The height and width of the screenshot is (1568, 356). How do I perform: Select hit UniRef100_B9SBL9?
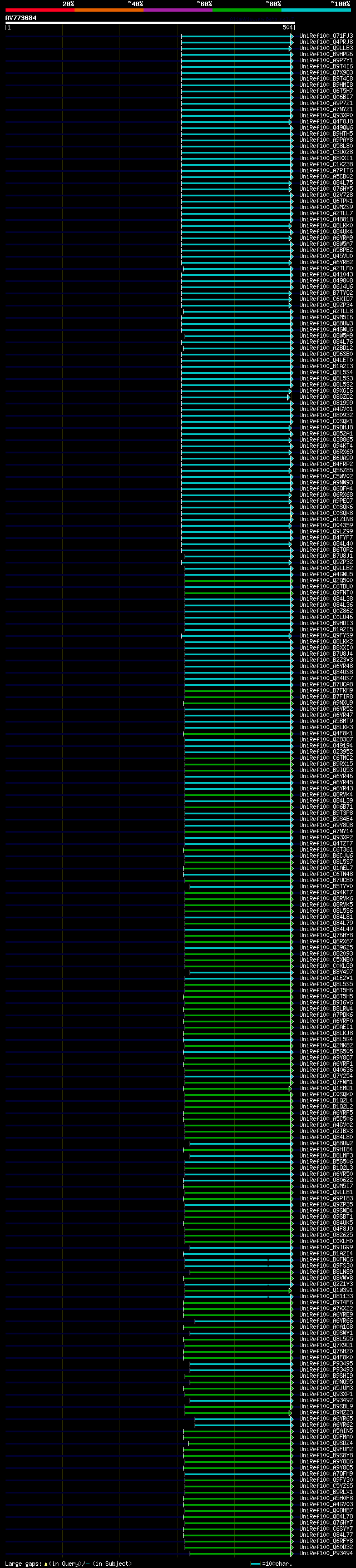325,1406
